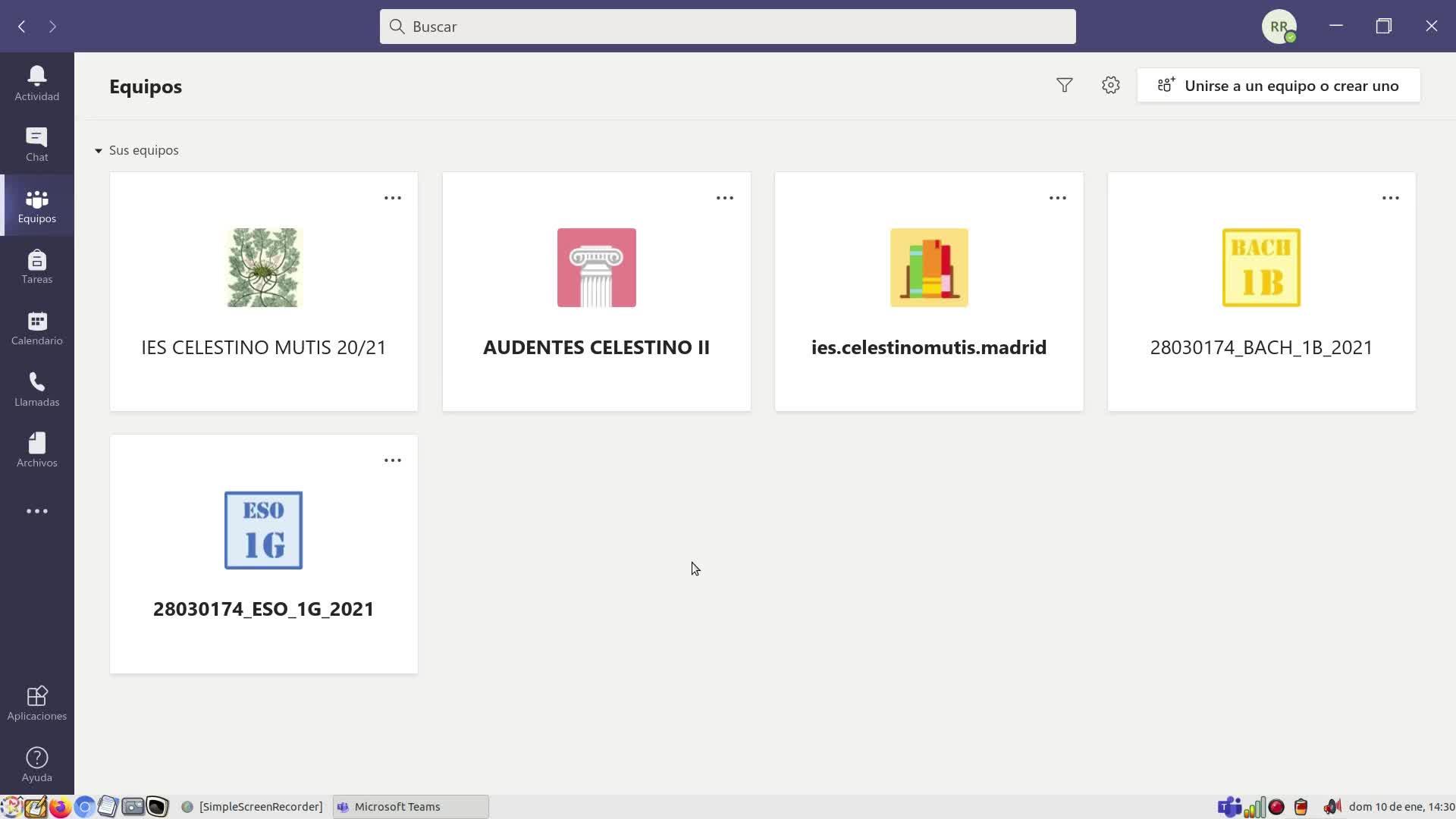Switch to SimpleScreenRecorder in the taskbar
1456x819 pixels.
252,807
